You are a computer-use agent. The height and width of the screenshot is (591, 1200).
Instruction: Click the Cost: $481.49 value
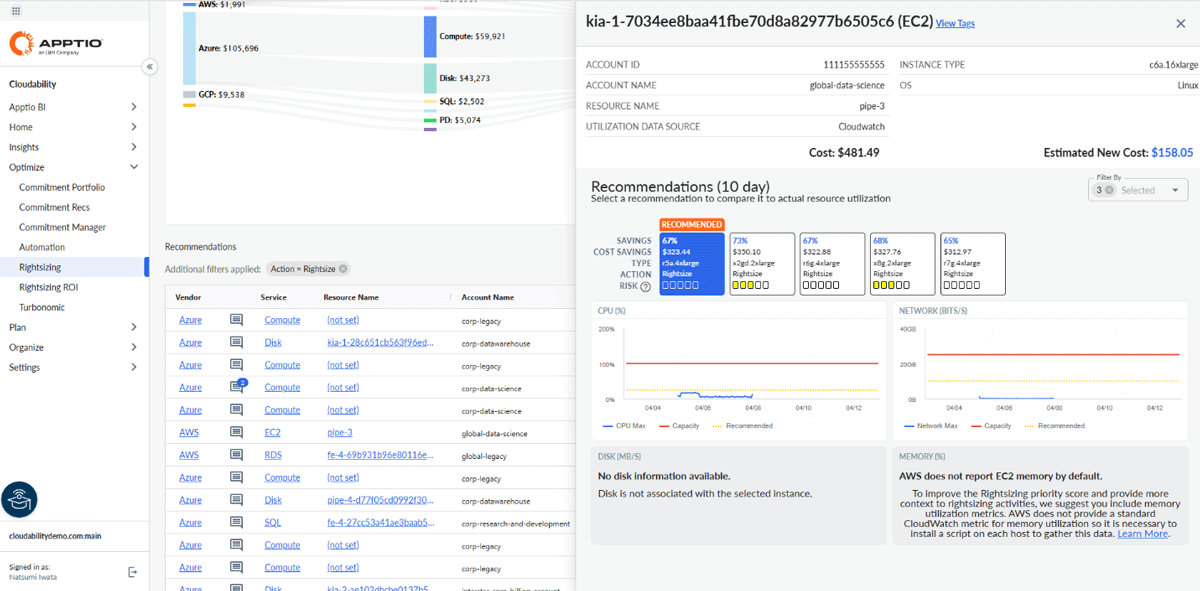pyautogui.click(x=844, y=153)
